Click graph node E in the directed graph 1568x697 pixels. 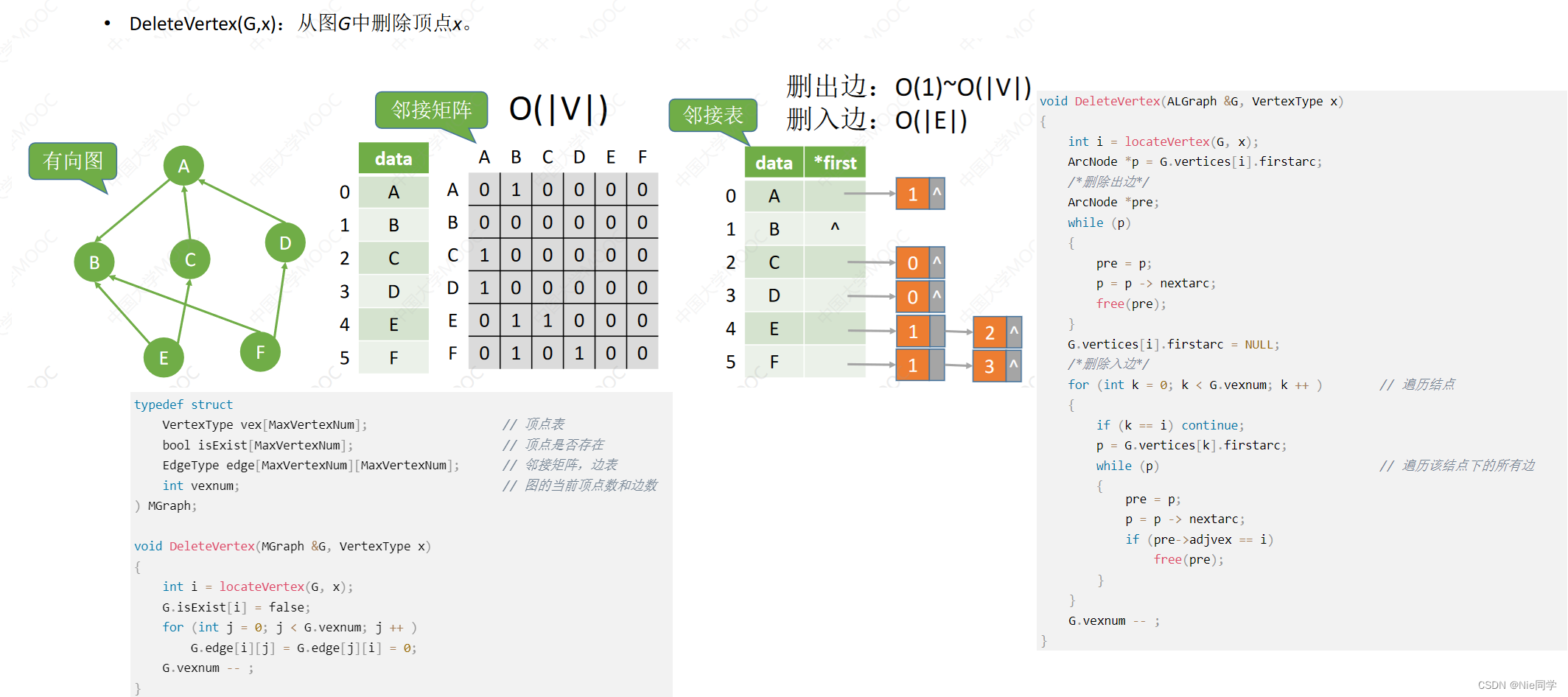tap(164, 357)
